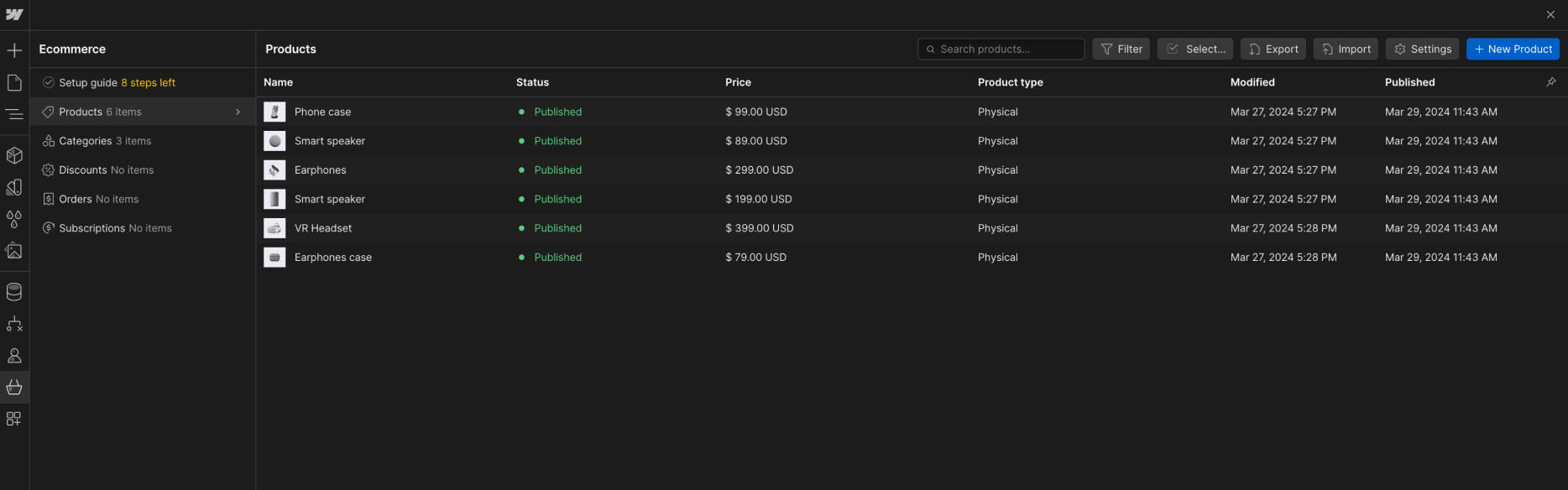This screenshot has width=1568, height=490.
Task: Go to Categories section
Action: pos(97,141)
